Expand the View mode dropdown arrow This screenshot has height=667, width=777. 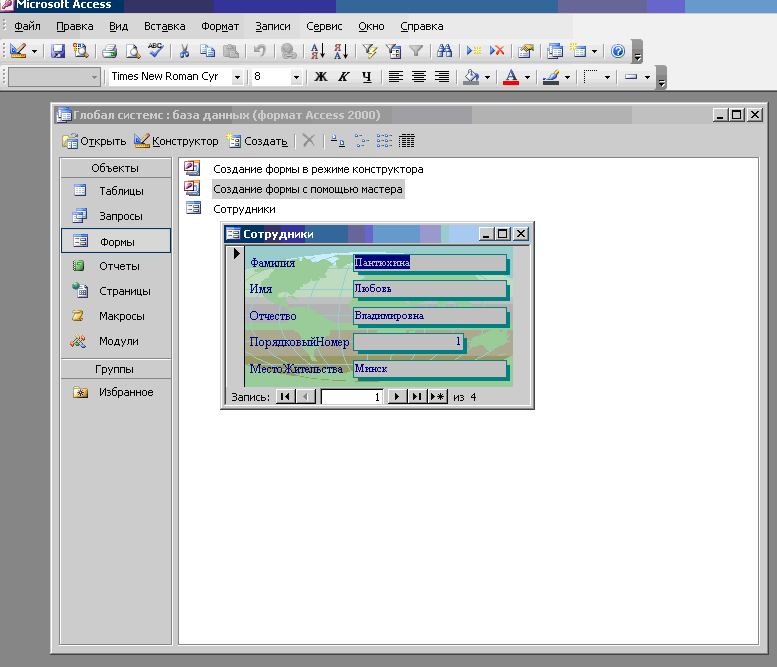[x=34, y=51]
